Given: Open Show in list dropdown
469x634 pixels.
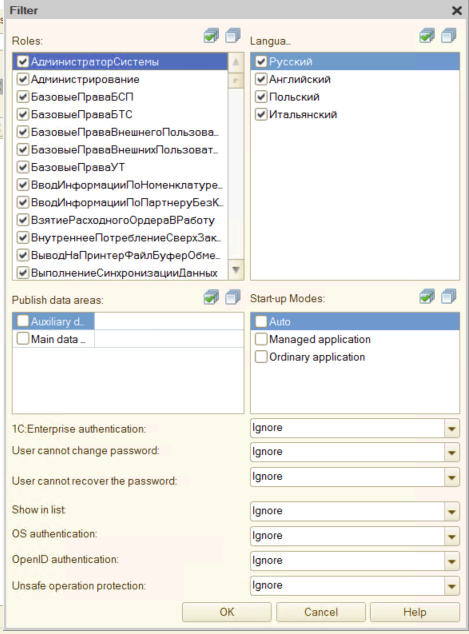Looking at the screenshot, I should [x=452, y=511].
